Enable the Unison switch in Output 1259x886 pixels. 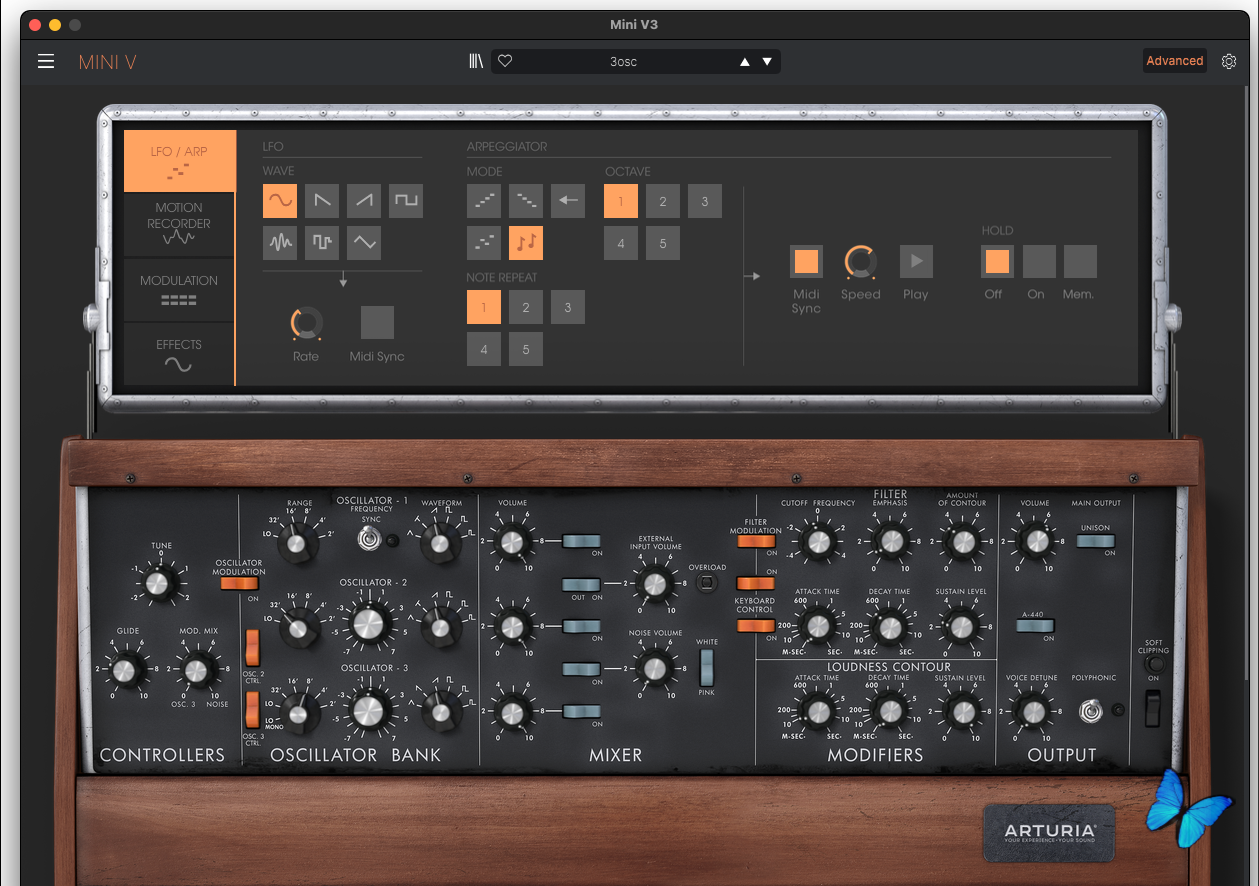(x=1094, y=541)
